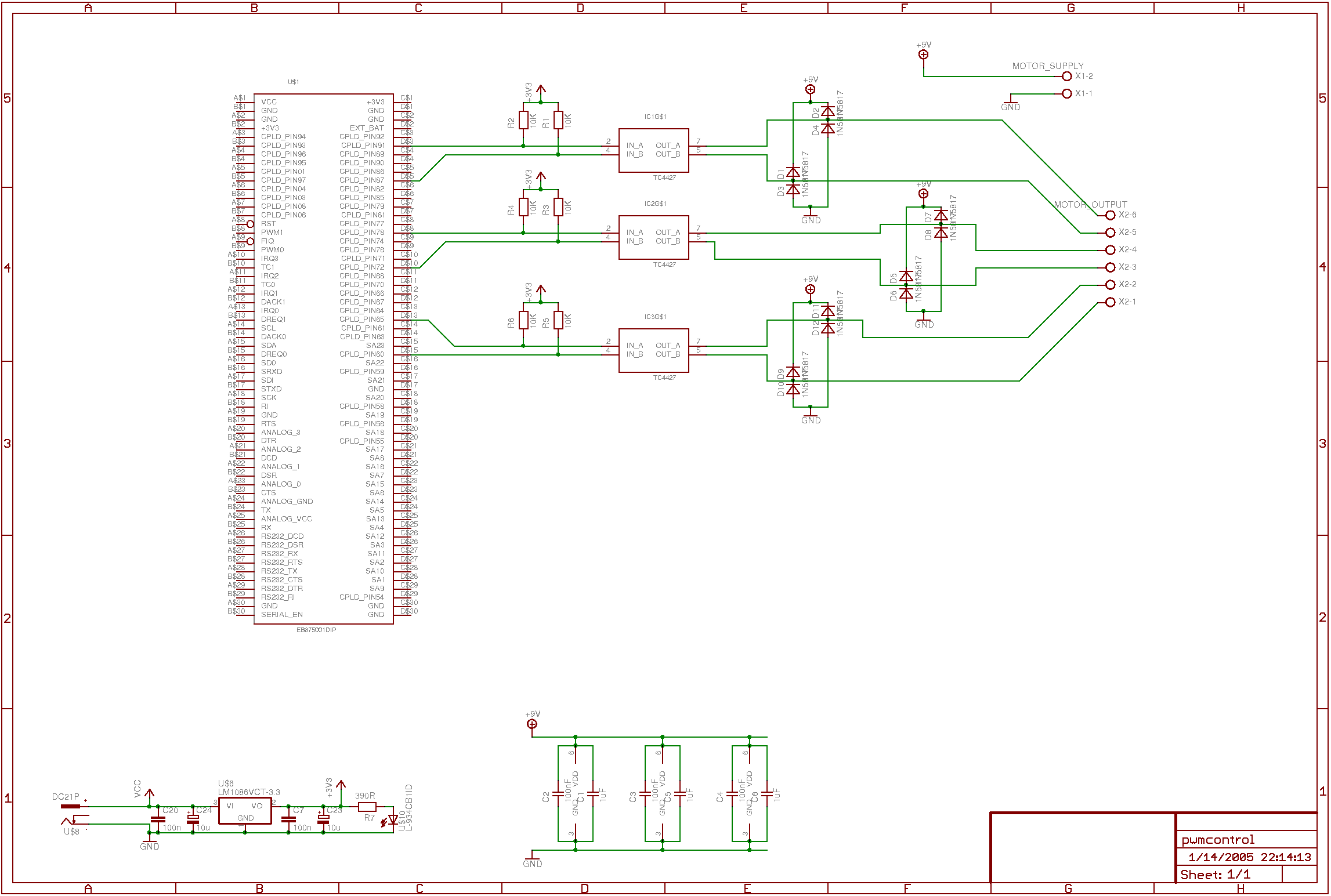Screen dimensions: 1331x896
Task: Click the +9V symbol above the decoupling capacitors
Action: click(x=532, y=724)
